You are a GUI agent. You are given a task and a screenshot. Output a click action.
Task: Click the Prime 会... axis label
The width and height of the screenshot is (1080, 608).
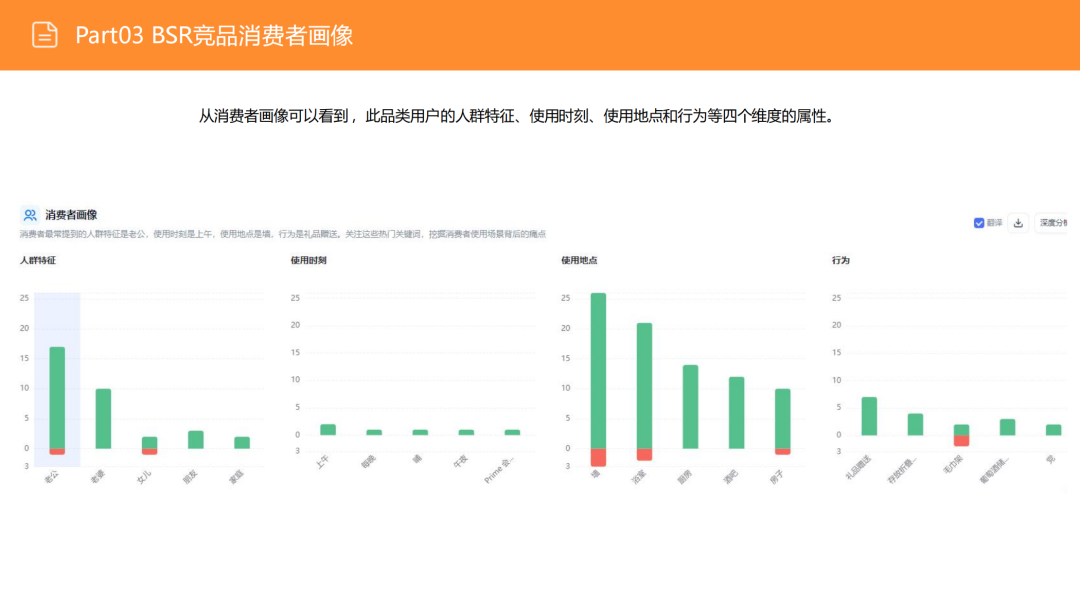click(499, 470)
